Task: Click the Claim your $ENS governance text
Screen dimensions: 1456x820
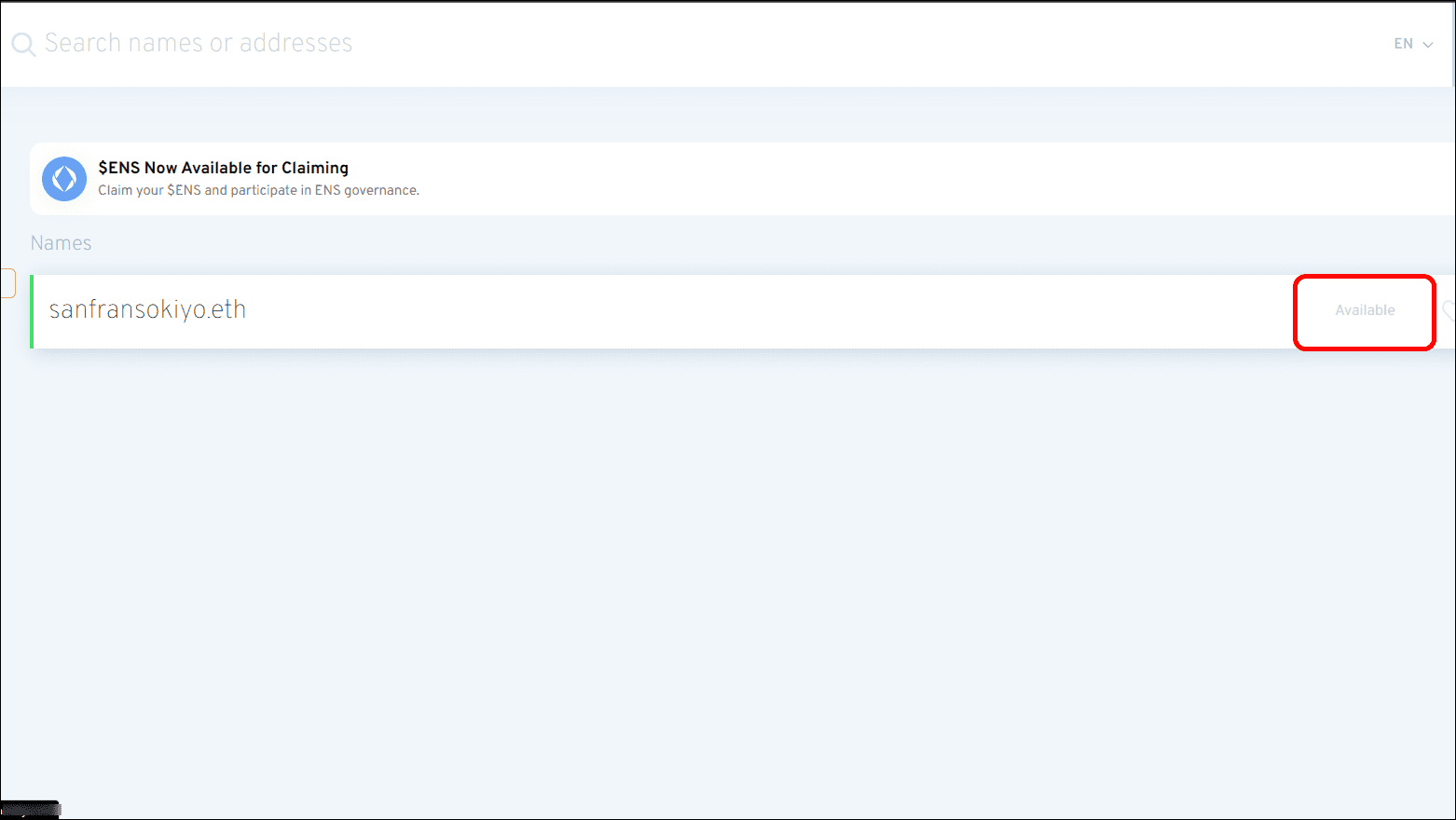Action: [259, 190]
